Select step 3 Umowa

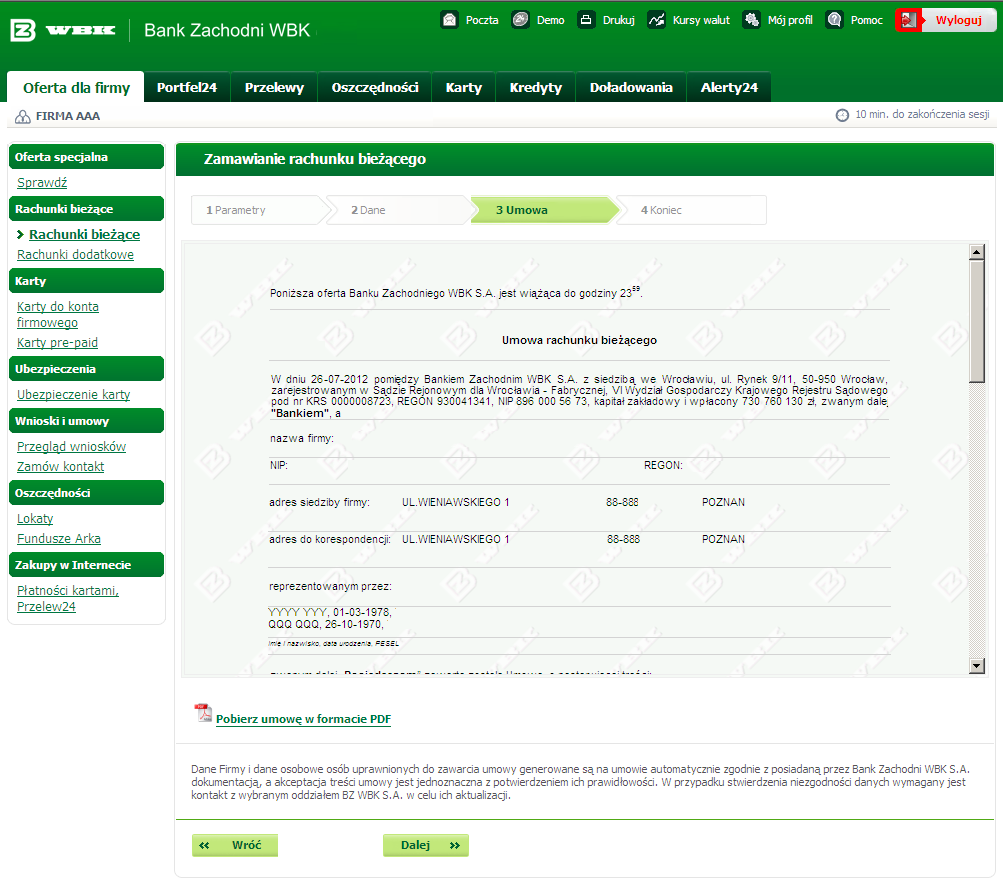click(545, 210)
